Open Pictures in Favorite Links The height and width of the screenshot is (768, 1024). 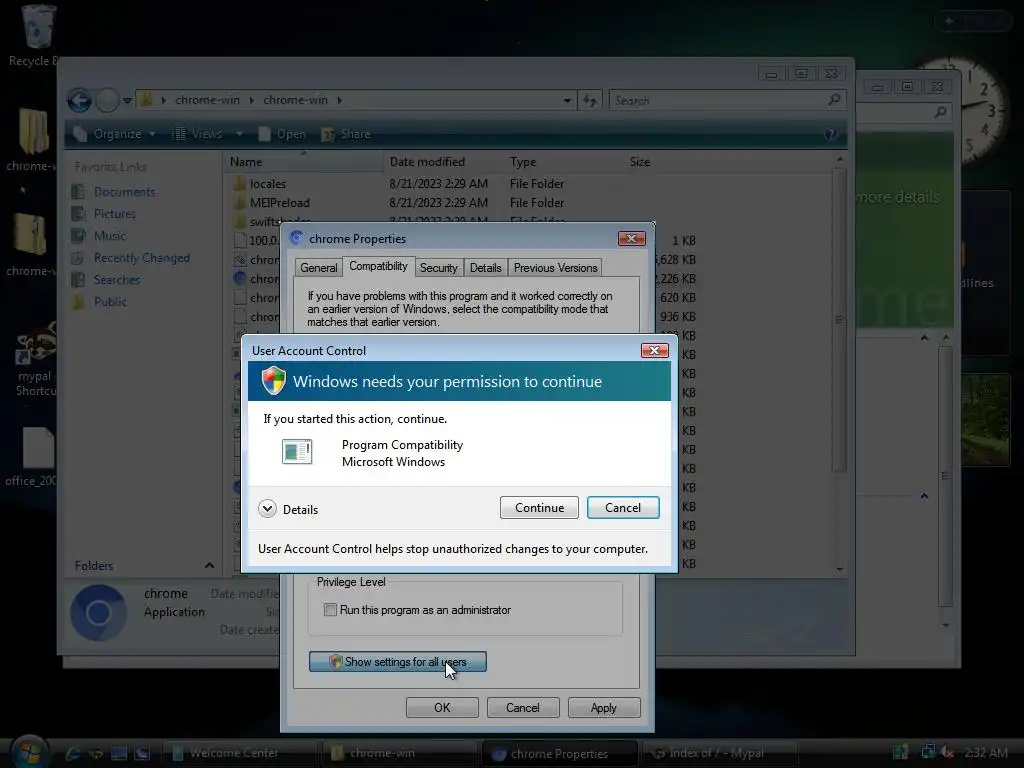coord(114,214)
